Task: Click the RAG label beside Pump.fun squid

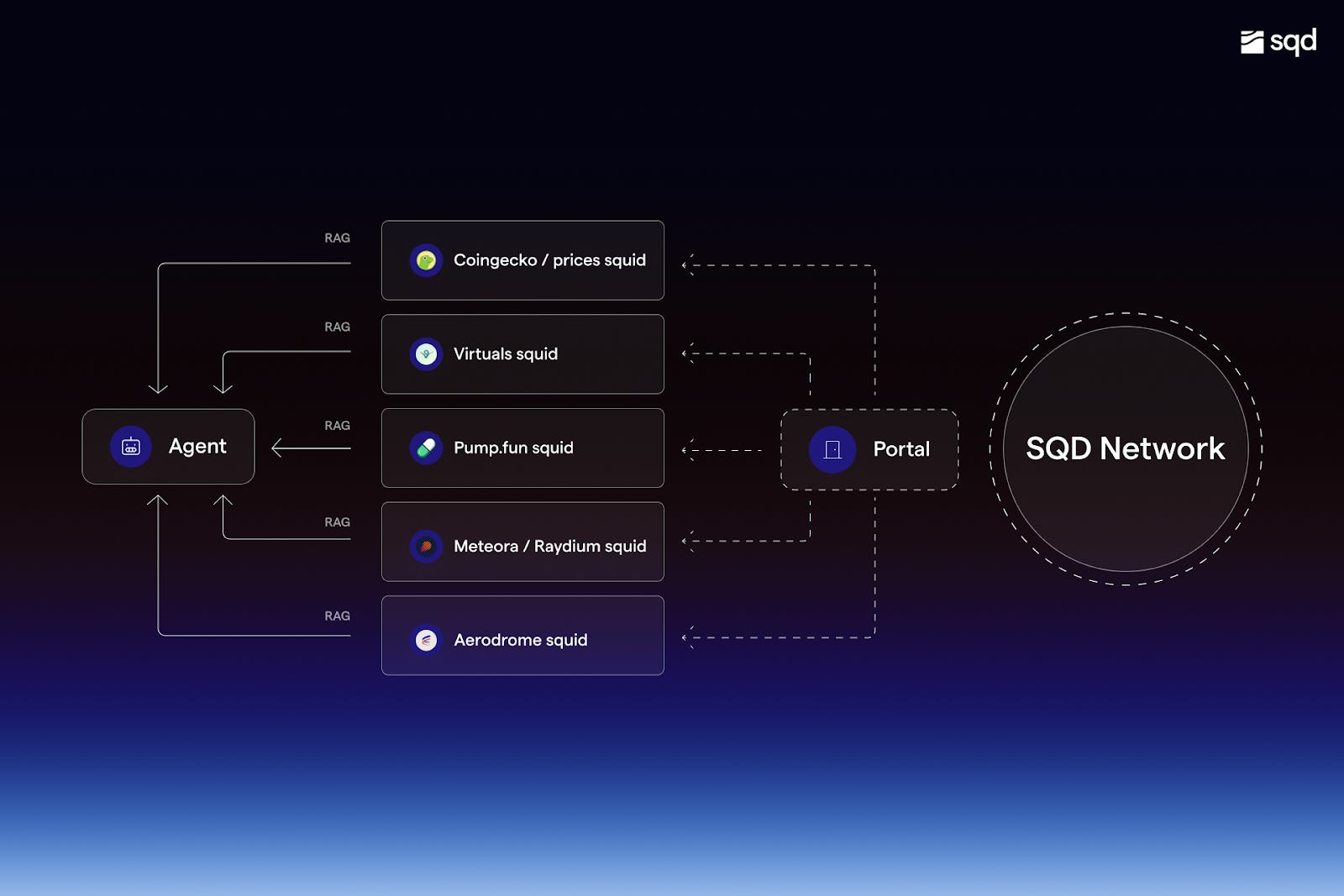Action: pos(337,426)
